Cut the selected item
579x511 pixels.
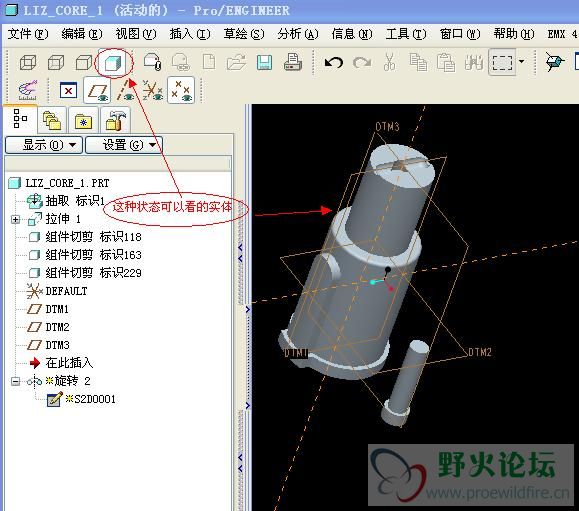tap(390, 62)
